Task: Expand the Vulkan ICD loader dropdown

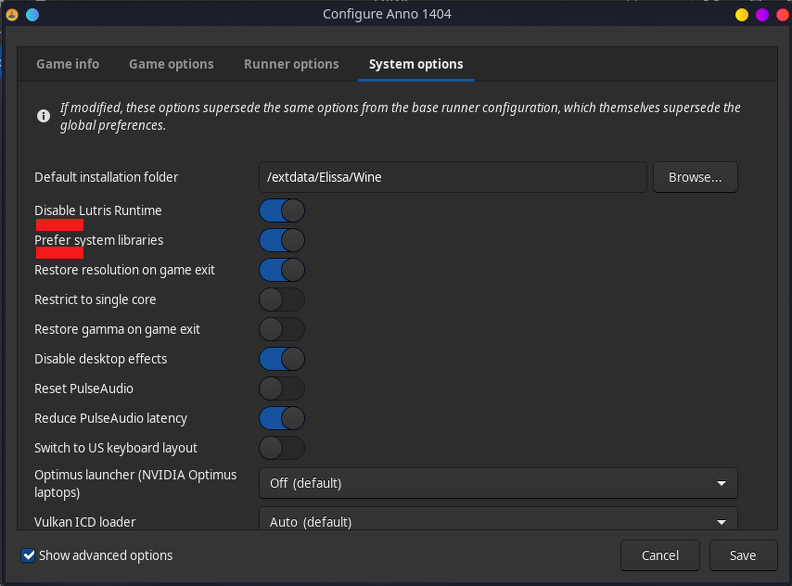Action: click(x=498, y=519)
